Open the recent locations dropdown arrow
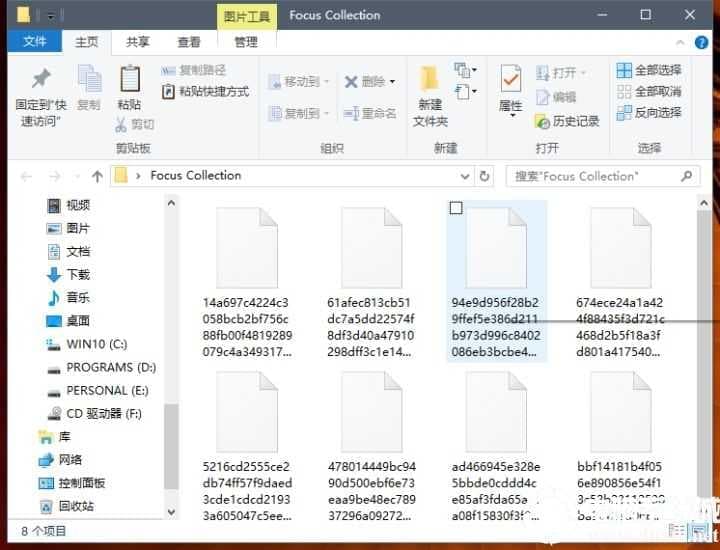 (x=77, y=176)
